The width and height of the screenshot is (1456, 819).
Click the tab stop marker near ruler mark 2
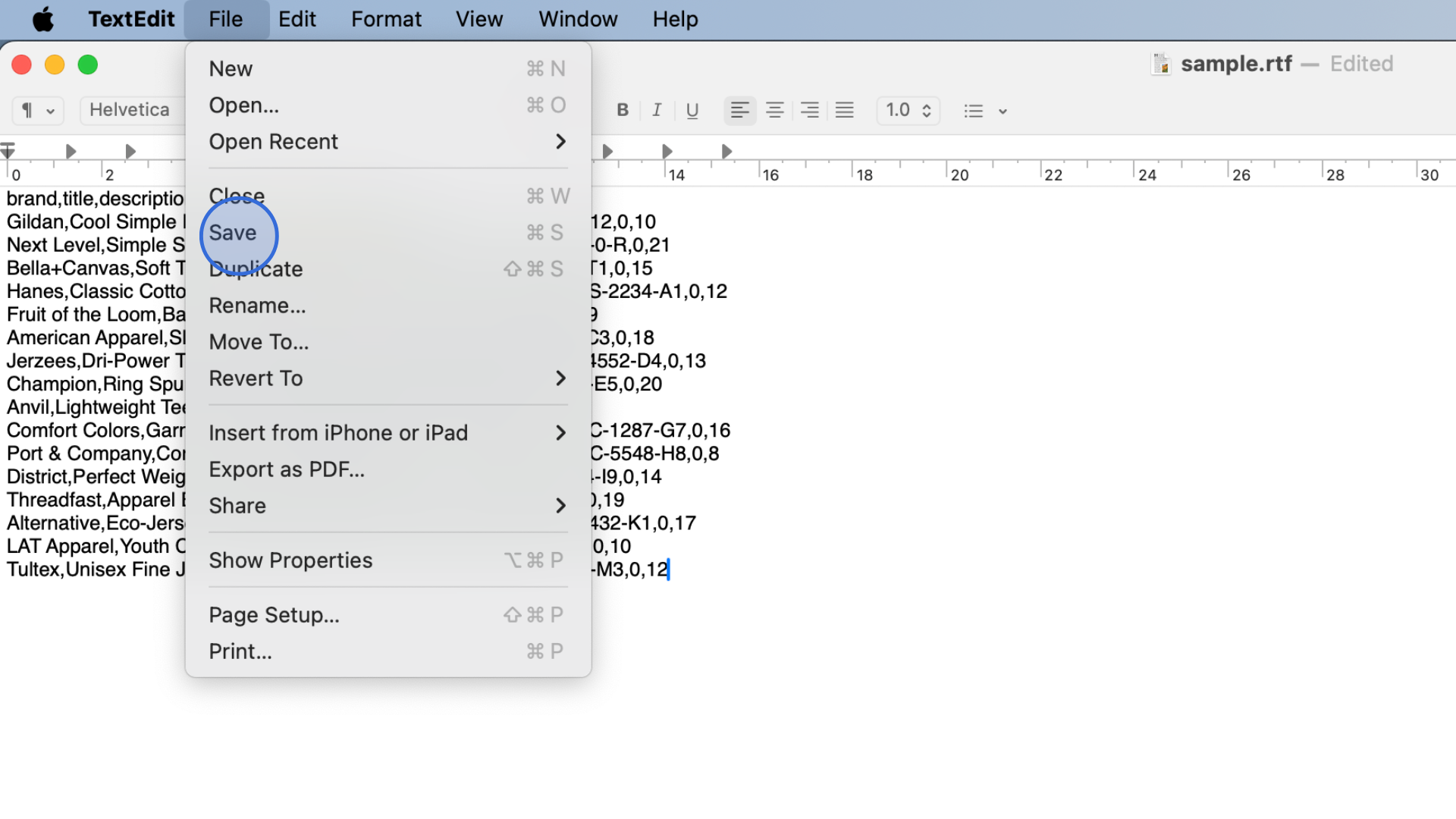[130, 152]
